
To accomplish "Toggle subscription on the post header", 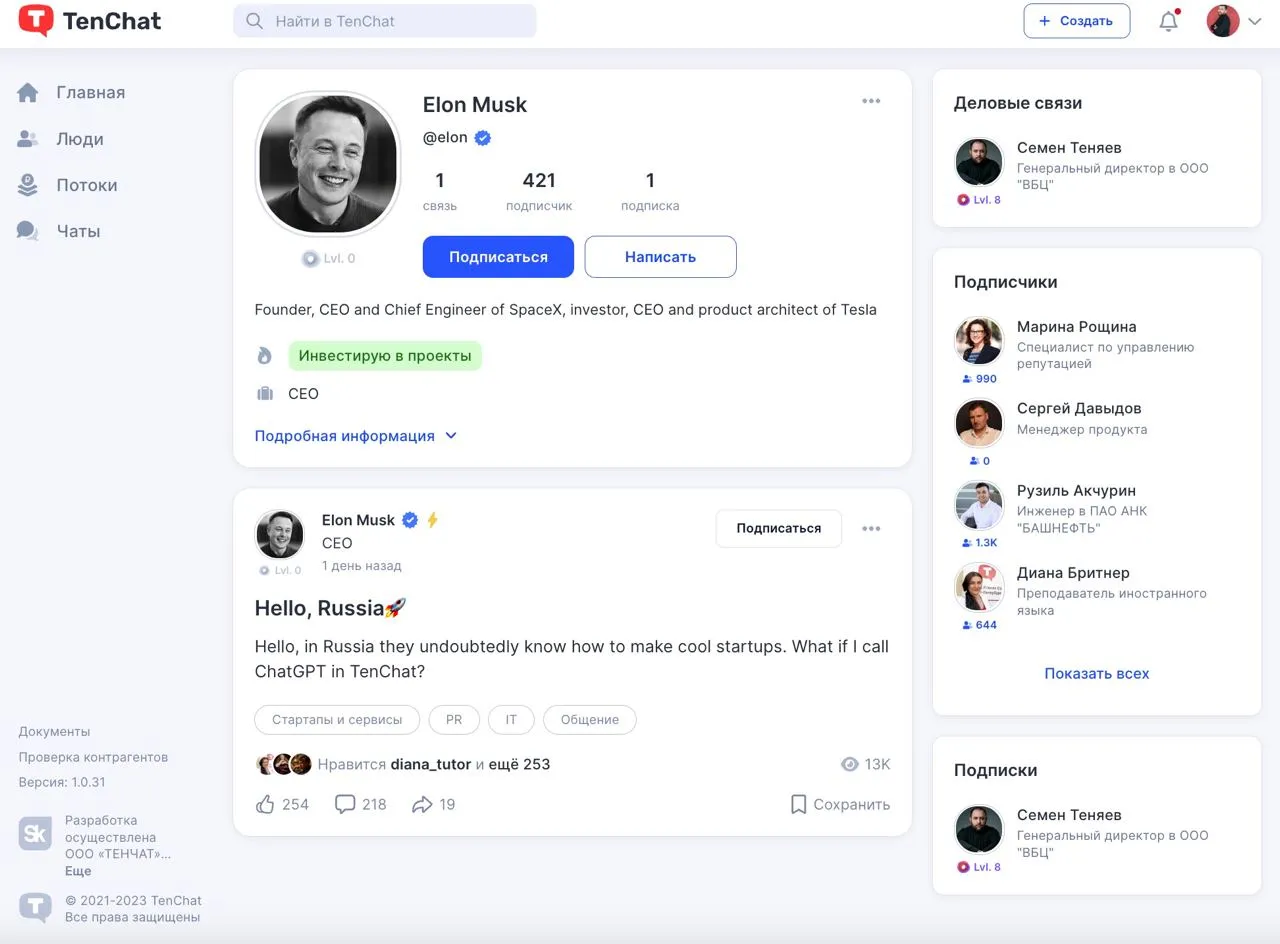I will (x=779, y=528).
